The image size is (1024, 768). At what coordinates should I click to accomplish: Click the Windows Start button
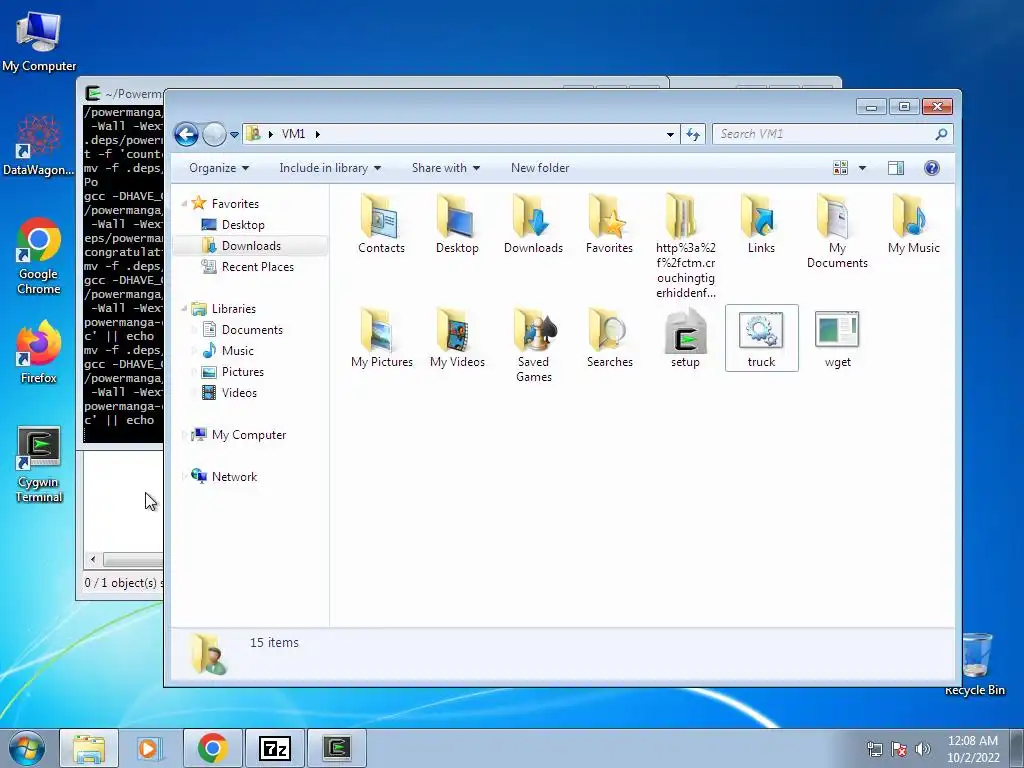pos(26,748)
